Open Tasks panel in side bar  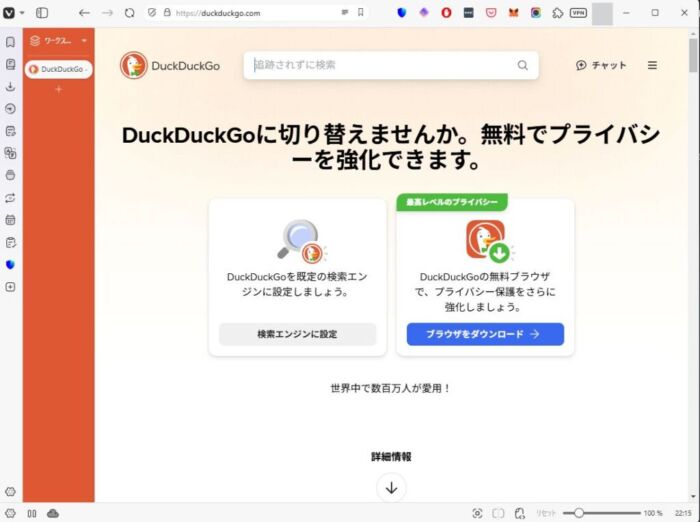(x=10, y=242)
